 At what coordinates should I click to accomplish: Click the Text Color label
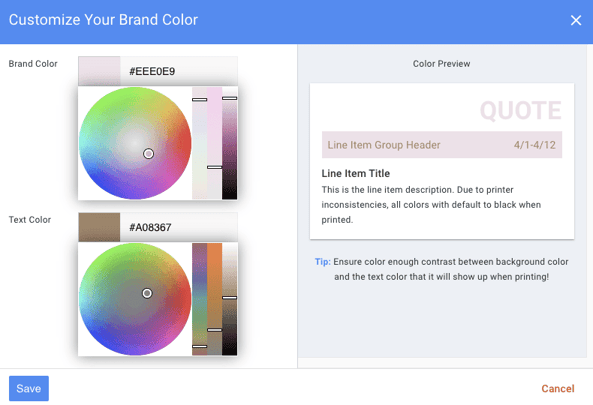(x=29, y=220)
